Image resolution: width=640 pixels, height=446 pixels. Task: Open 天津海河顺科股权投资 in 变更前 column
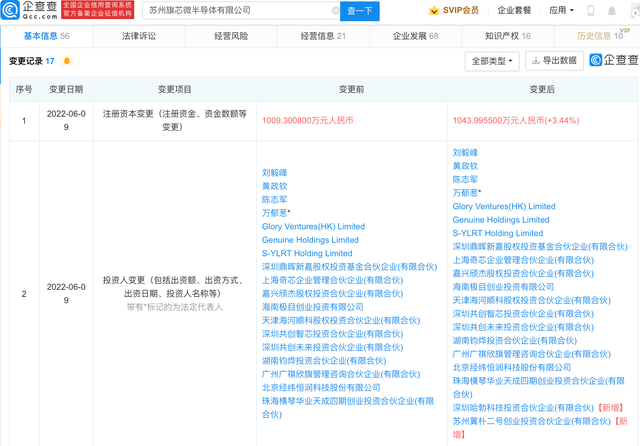pos(341,321)
